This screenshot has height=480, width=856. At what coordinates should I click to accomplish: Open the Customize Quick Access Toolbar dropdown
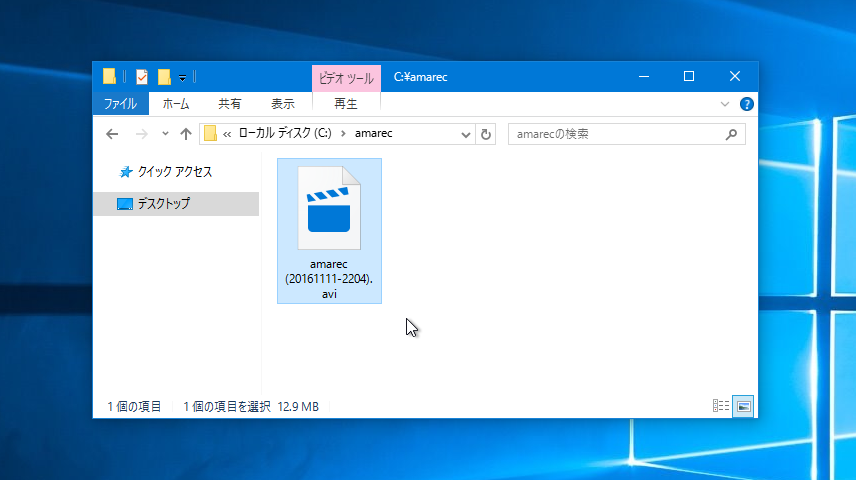(x=182, y=78)
